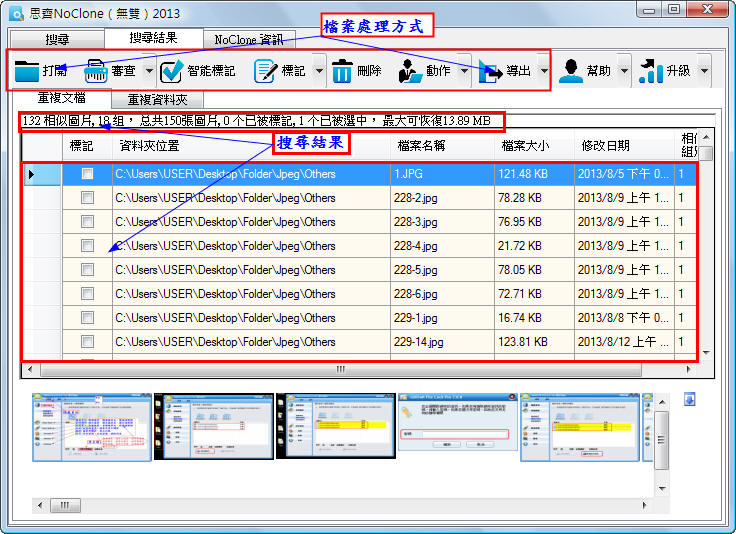Screen dimensions: 736x534
Task: Switch to the 搜尋 tab
Action: 57,38
